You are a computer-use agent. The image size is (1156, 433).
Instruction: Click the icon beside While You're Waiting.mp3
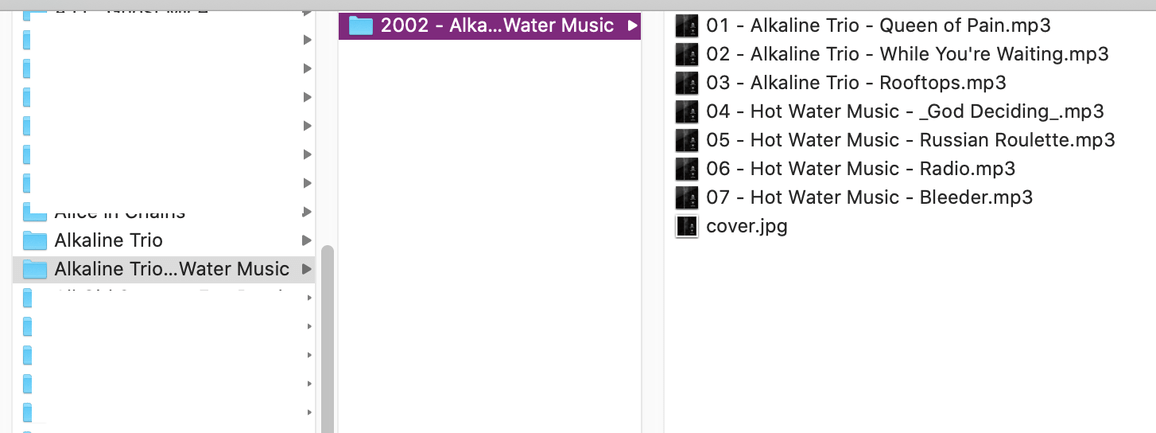[686, 54]
